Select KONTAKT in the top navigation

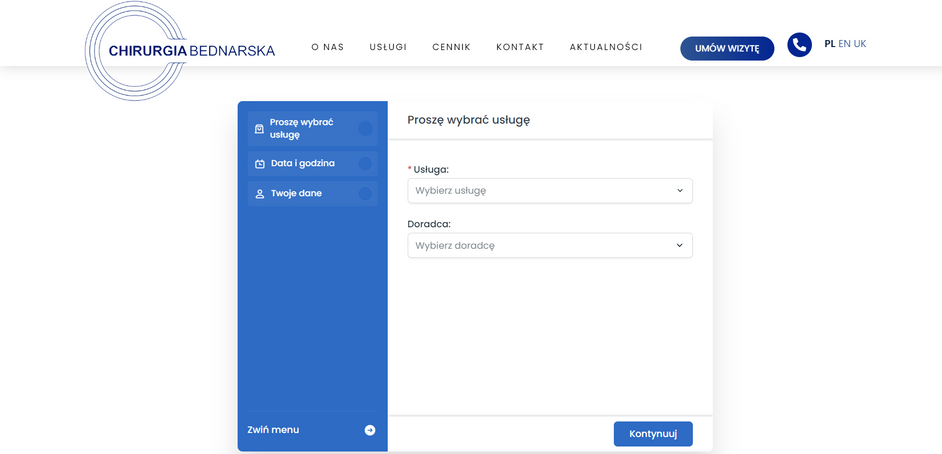click(x=520, y=48)
